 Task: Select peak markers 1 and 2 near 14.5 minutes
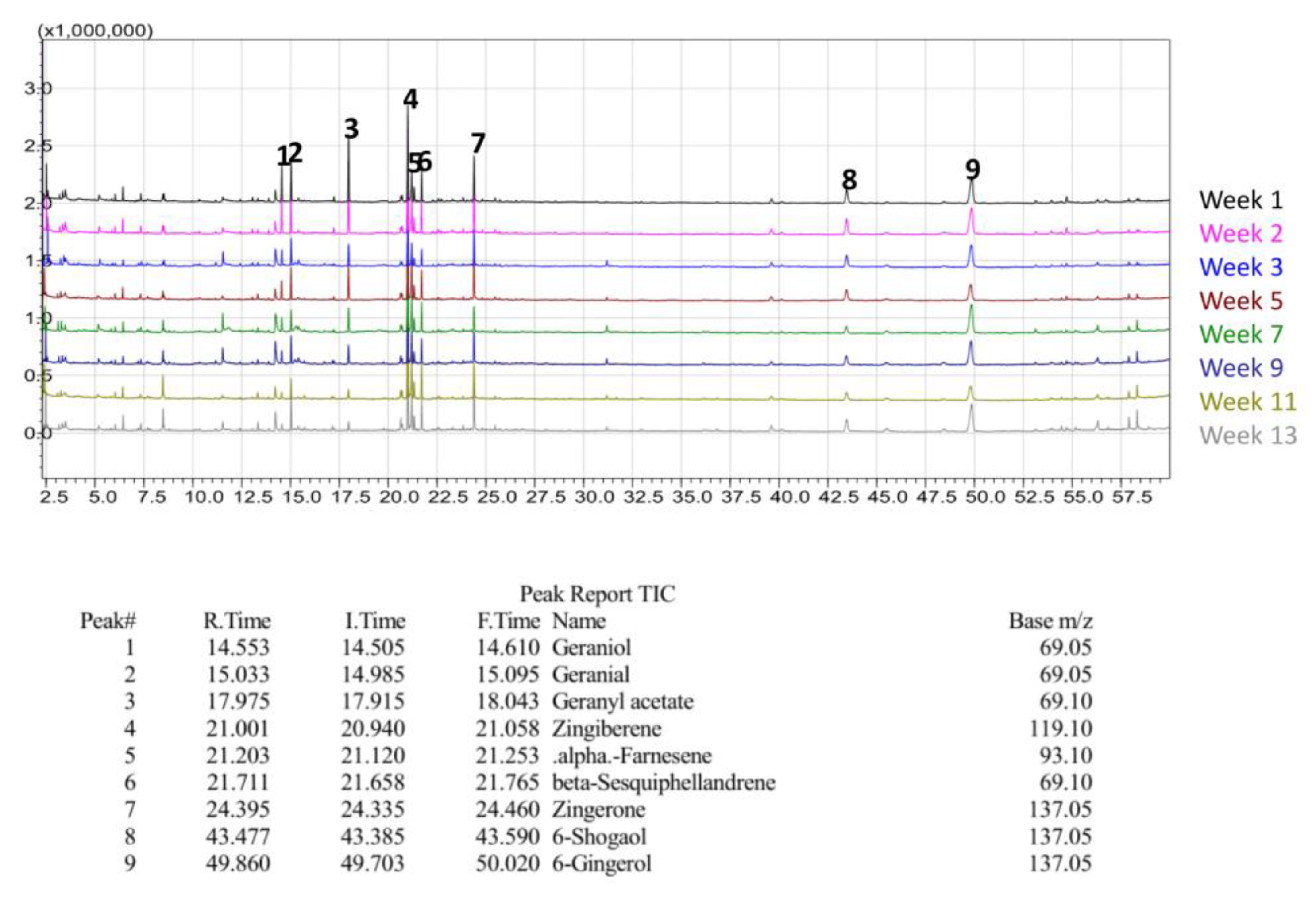coord(290,155)
